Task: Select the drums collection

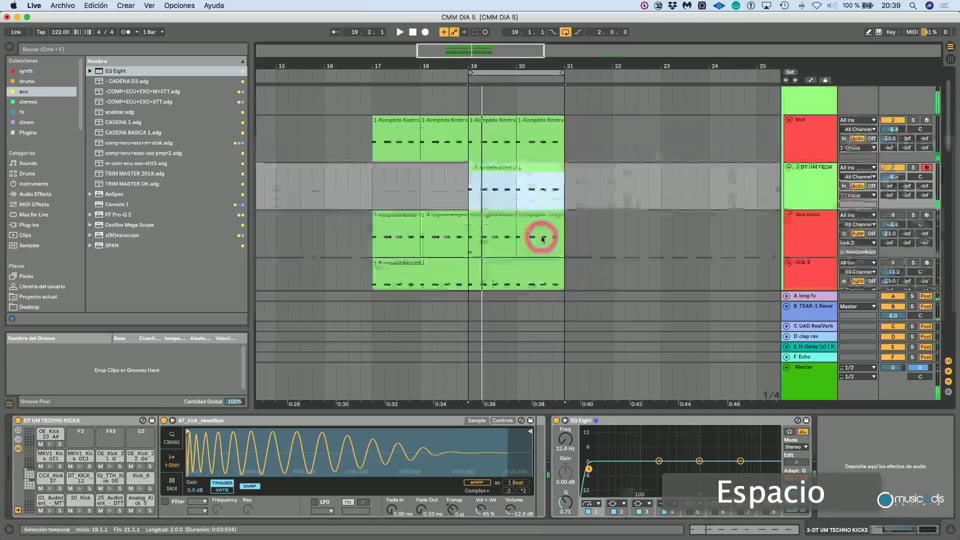Action: [42, 81]
